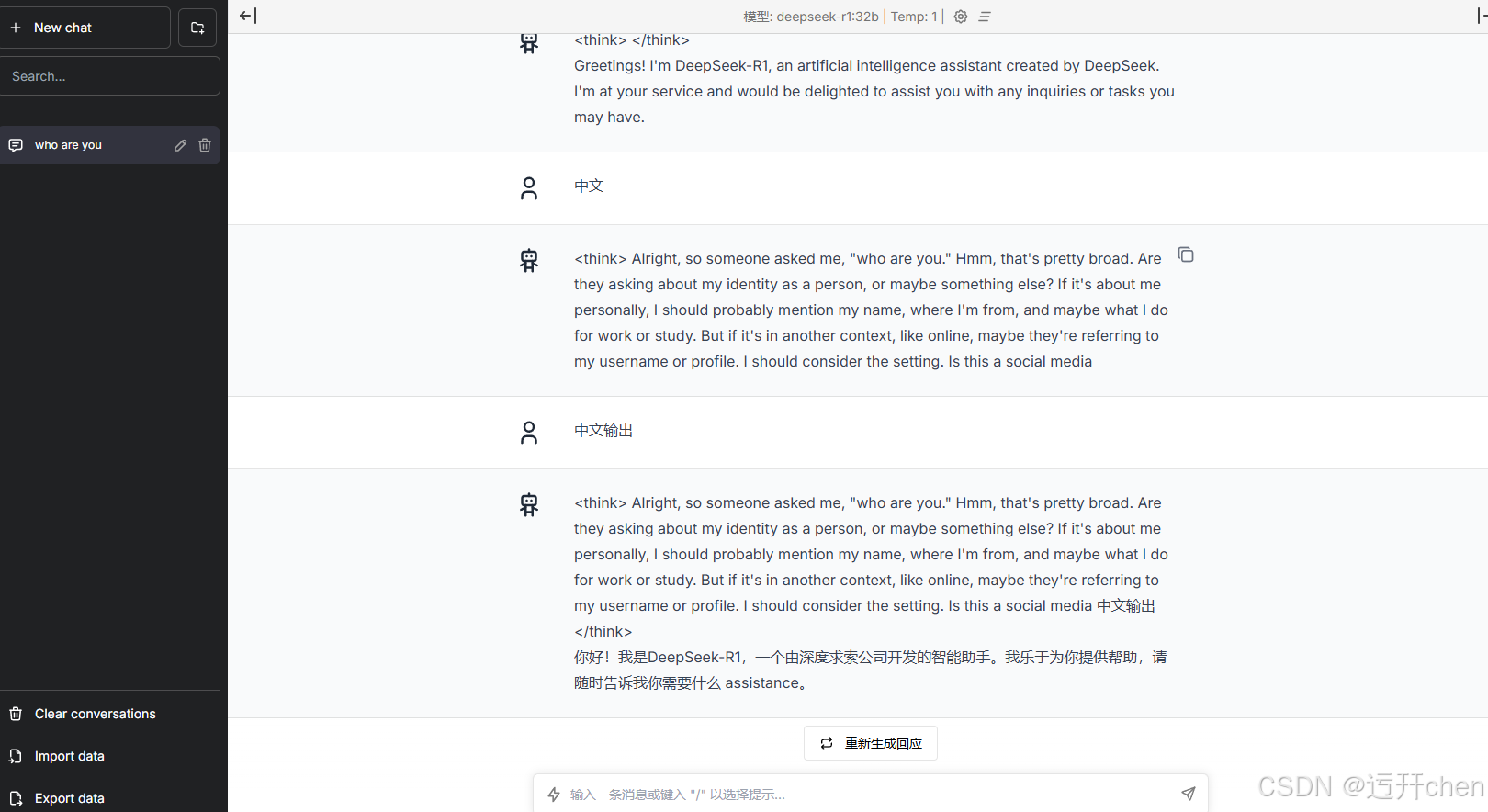This screenshot has height=812, width=1488.
Task: Click robot avatar next to the copy icon reply
Action: 529,260
